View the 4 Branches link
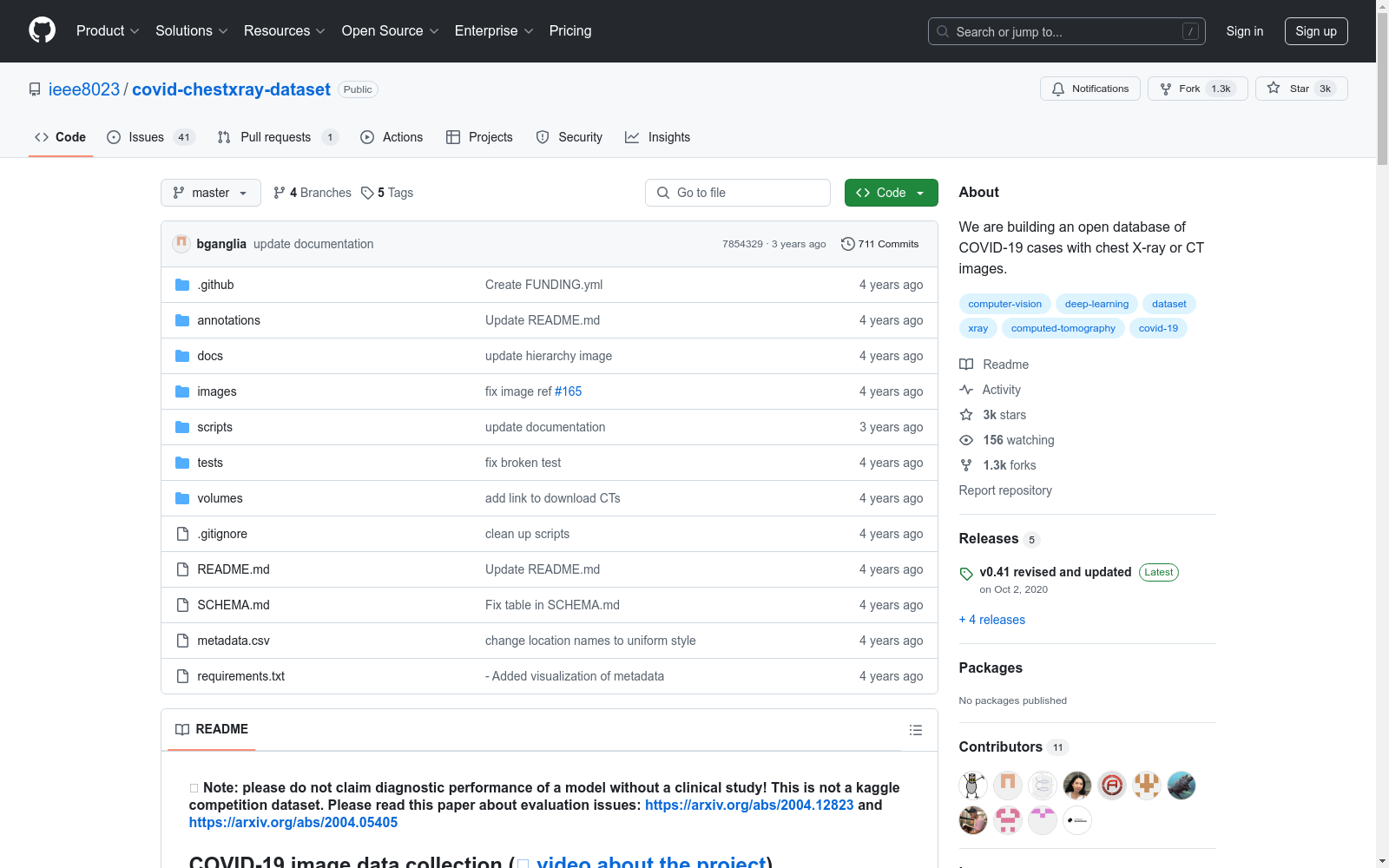The image size is (1389, 868). (313, 193)
